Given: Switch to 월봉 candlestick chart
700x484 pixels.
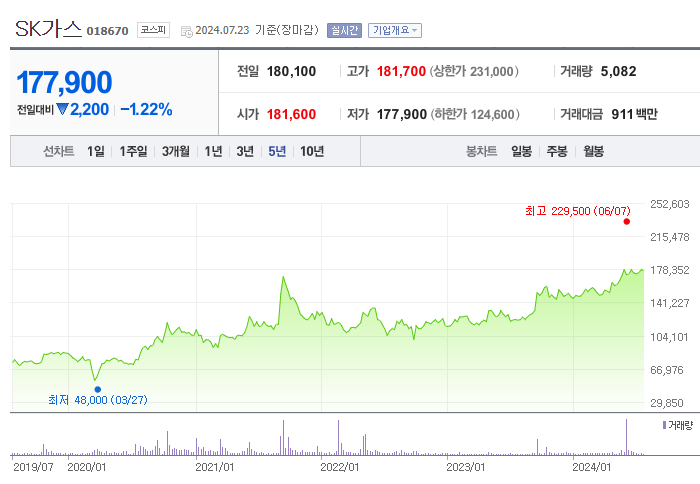Looking at the screenshot, I should pyautogui.click(x=593, y=151).
